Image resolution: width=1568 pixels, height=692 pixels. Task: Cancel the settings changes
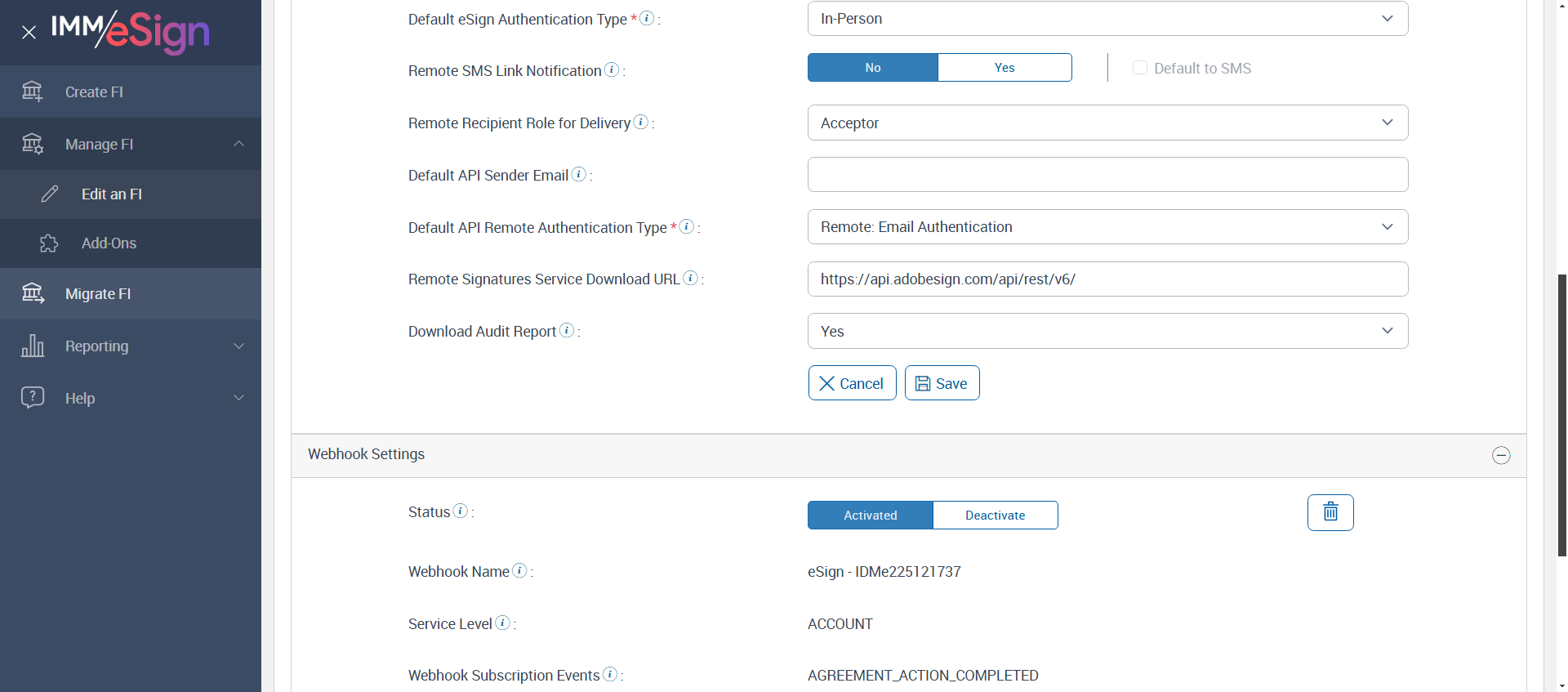coord(852,383)
